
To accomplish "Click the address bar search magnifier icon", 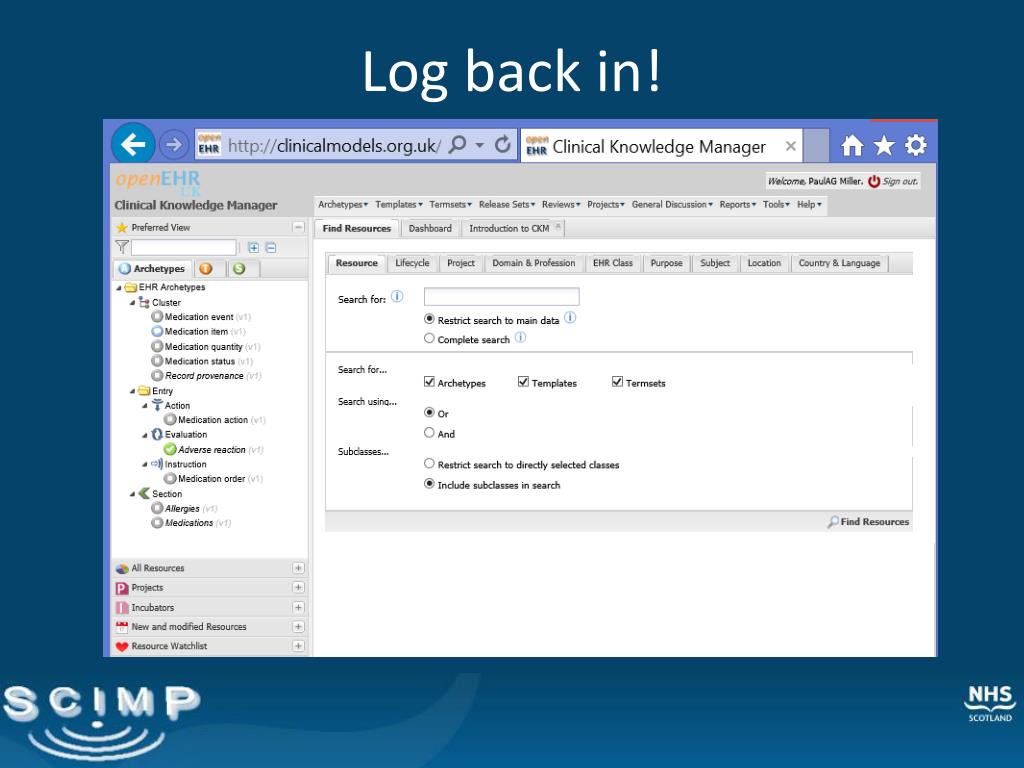I will click(458, 144).
